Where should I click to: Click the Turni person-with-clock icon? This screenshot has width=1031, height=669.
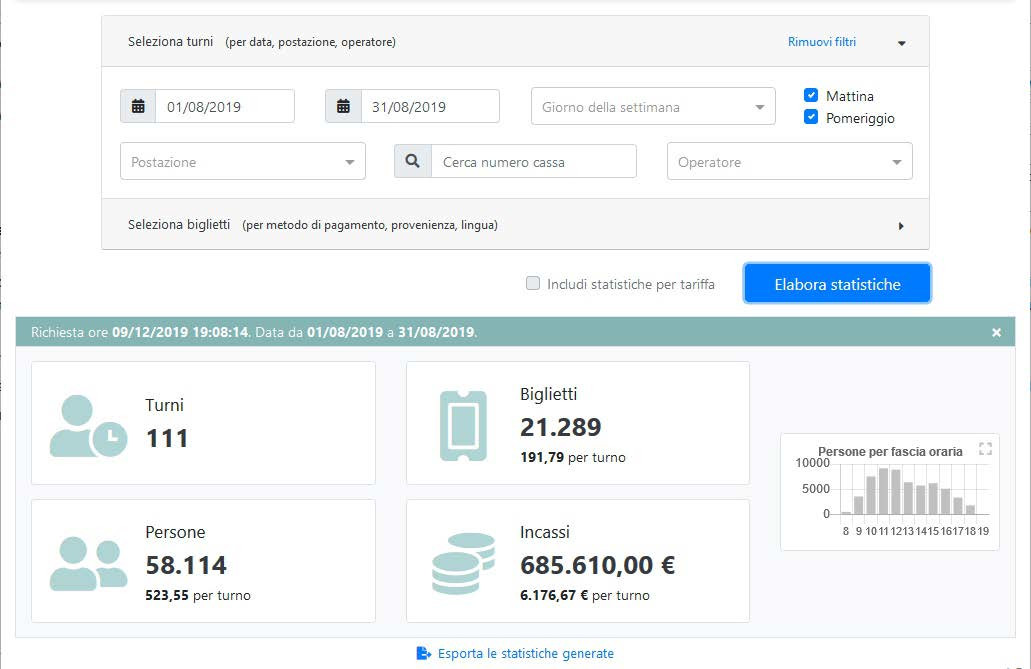click(x=88, y=426)
